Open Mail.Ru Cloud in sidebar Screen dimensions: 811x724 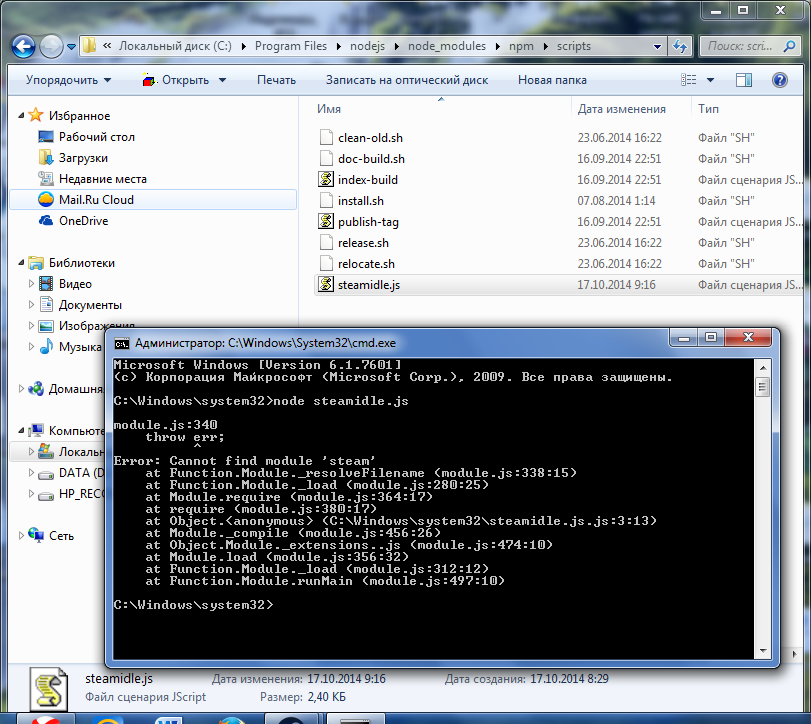96,200
